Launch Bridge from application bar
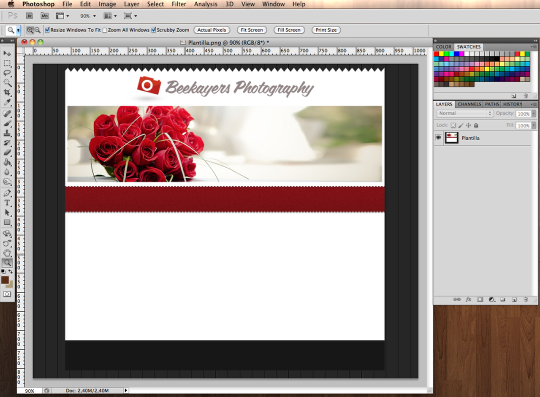The image size is (540, 397). point(29,16)
